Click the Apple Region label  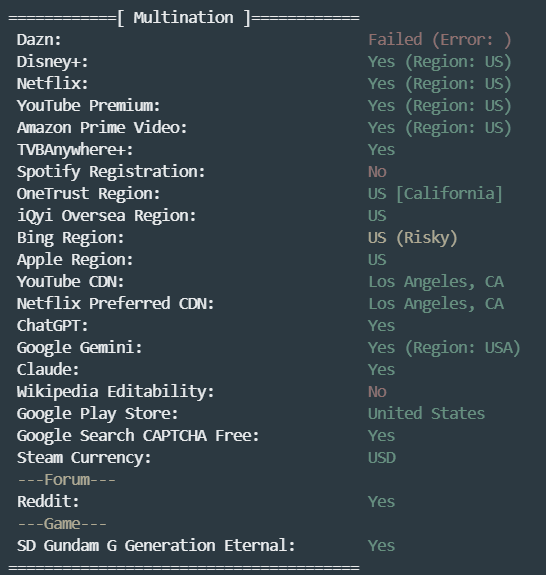point(75,260)
